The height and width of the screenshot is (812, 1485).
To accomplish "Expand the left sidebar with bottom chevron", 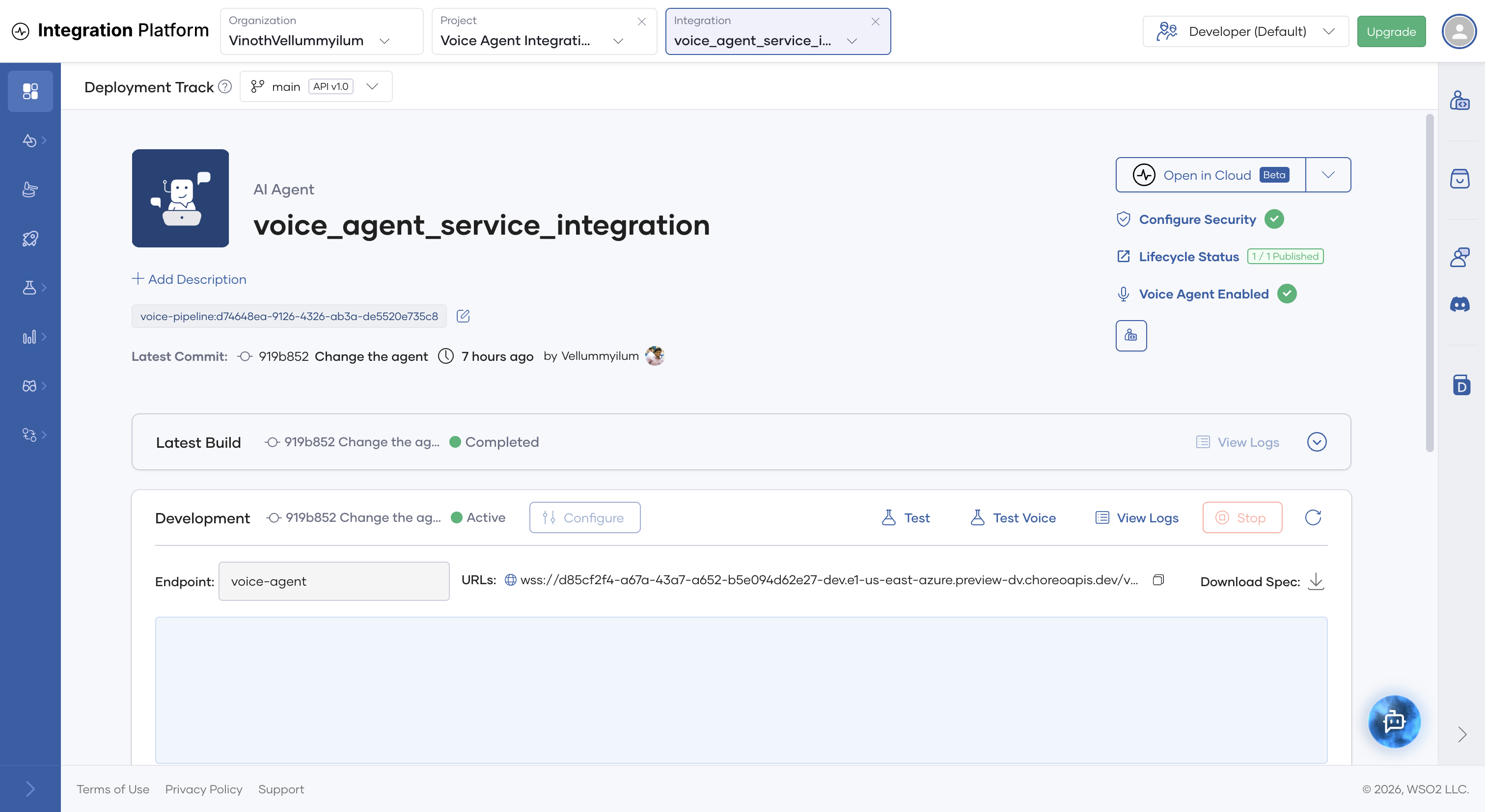I will tap(30, 789).
